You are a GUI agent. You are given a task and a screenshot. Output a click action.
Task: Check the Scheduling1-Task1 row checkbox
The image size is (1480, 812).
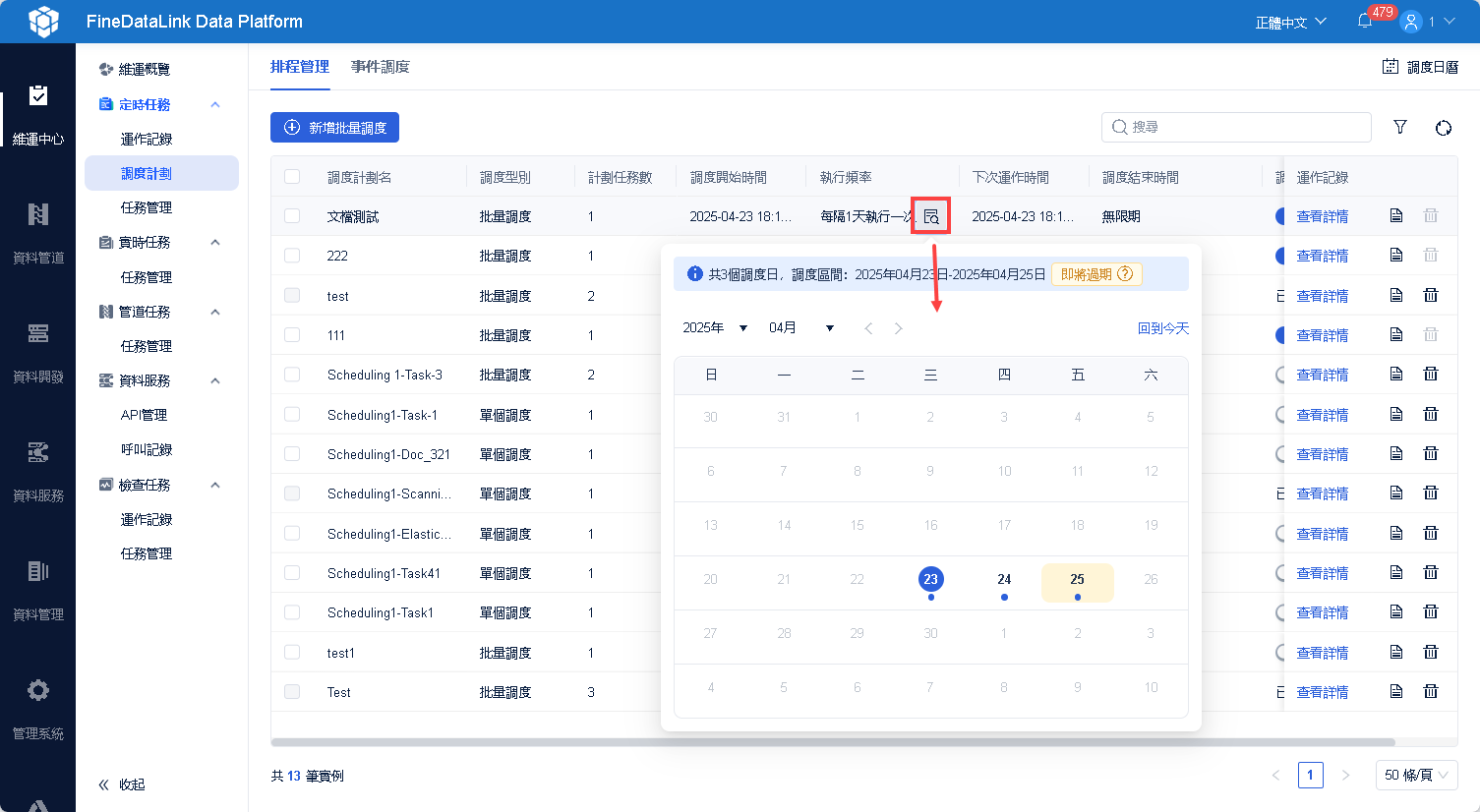click(292, 612)
